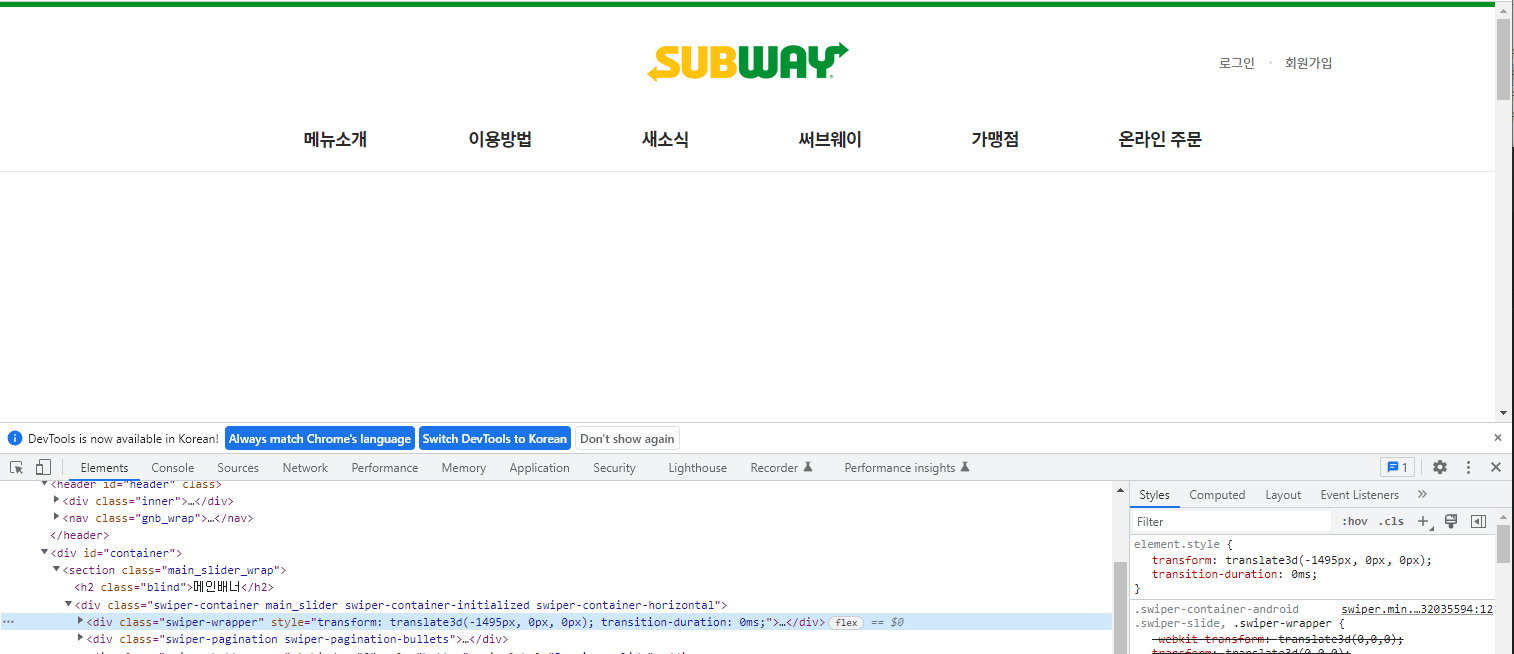Open the Lighthouse tab
Screen dimensions: 1514x654
(698, 467)
